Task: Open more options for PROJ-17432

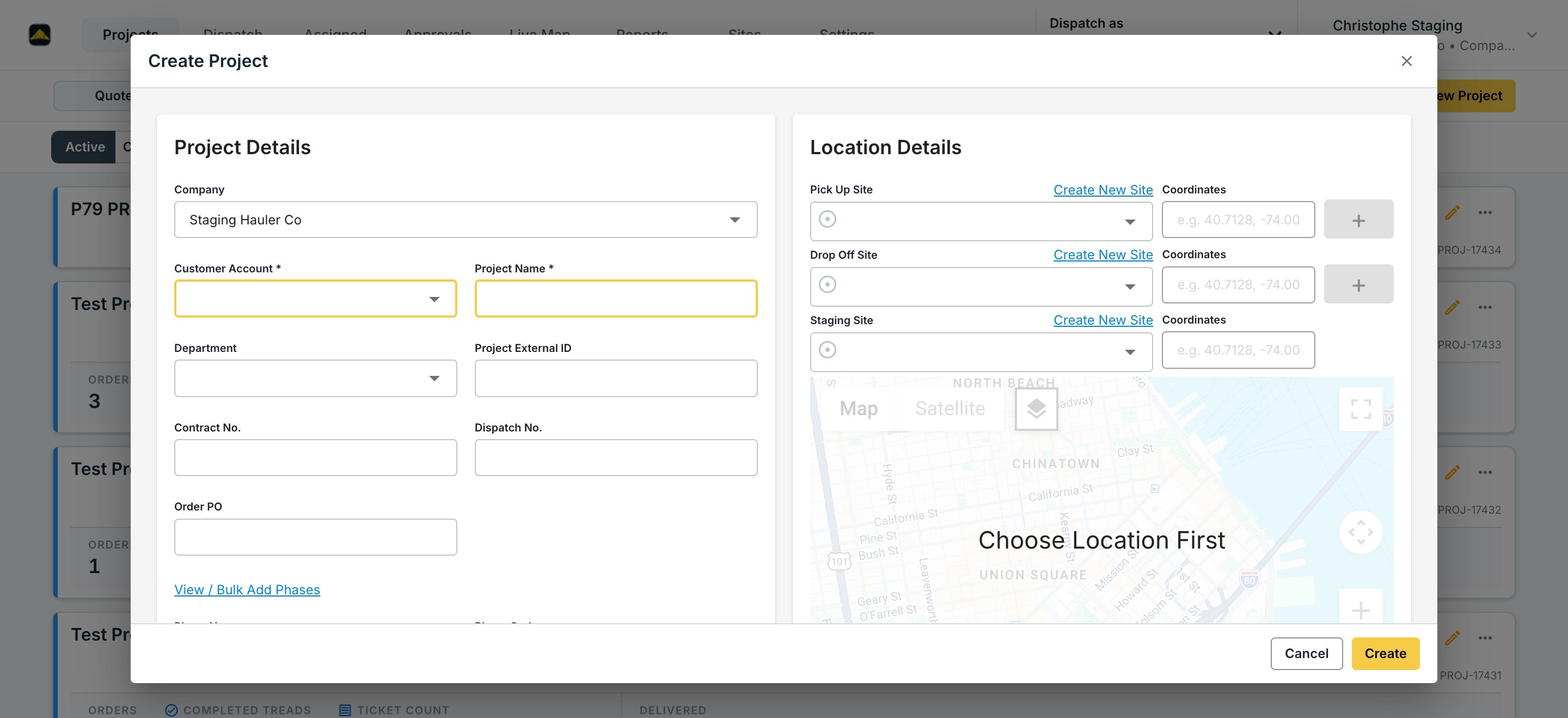Action: (1485, 472)
